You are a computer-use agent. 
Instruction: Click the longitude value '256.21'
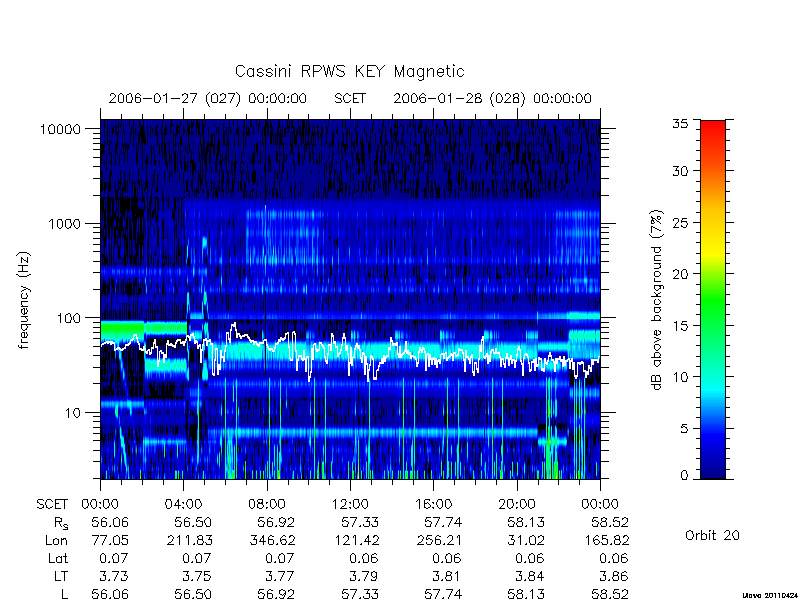[x=439, y=540]
